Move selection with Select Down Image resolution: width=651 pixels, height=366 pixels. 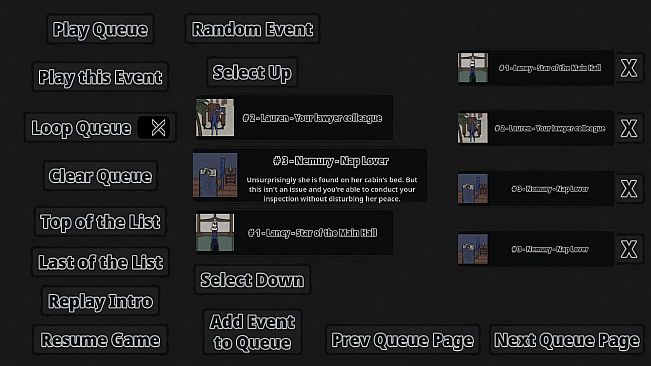[x=252, y=280]
